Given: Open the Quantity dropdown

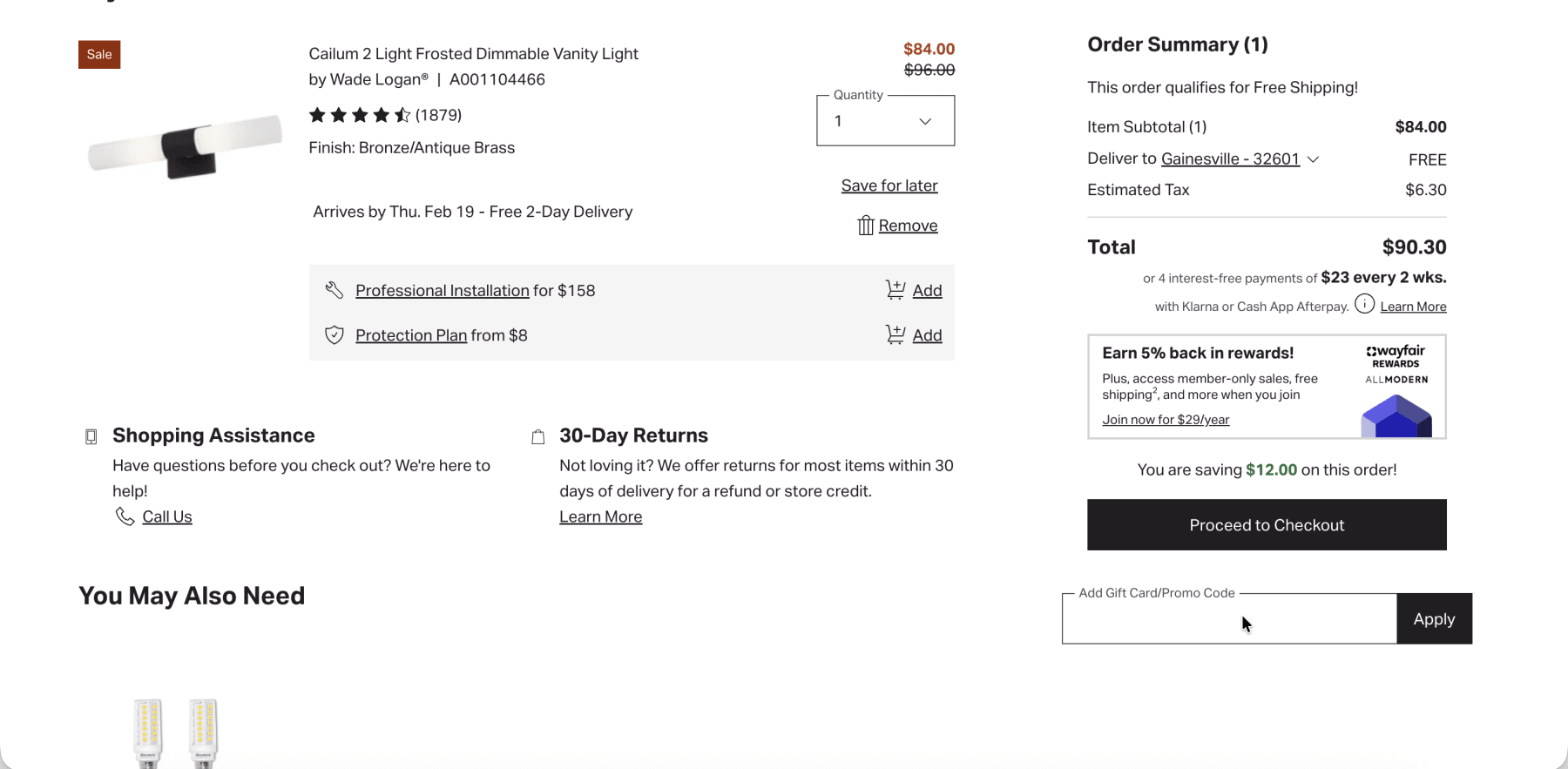Looking at the screenshot, I should 885,121.
